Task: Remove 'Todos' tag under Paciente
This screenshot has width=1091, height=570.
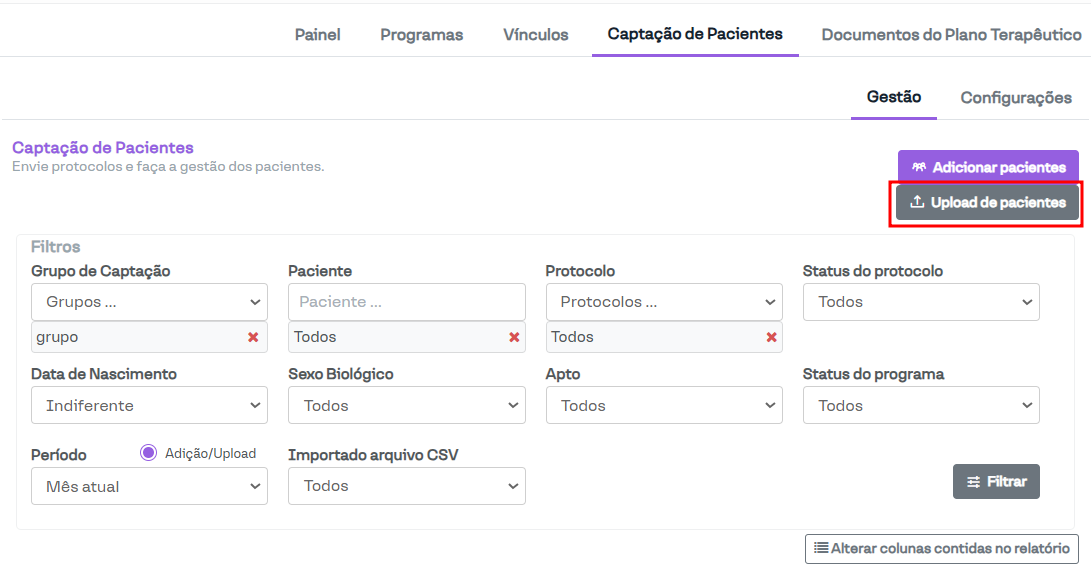Action: [x=514, y=337]
